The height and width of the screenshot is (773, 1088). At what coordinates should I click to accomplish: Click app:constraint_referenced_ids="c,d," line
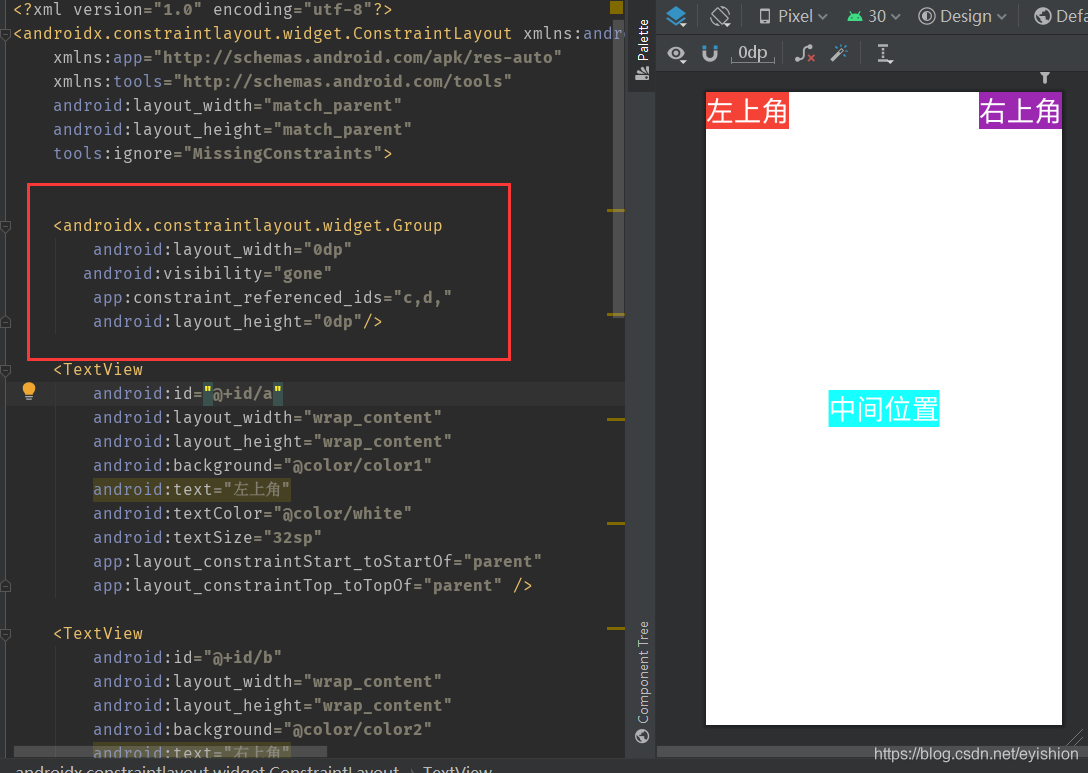(272, 298)
